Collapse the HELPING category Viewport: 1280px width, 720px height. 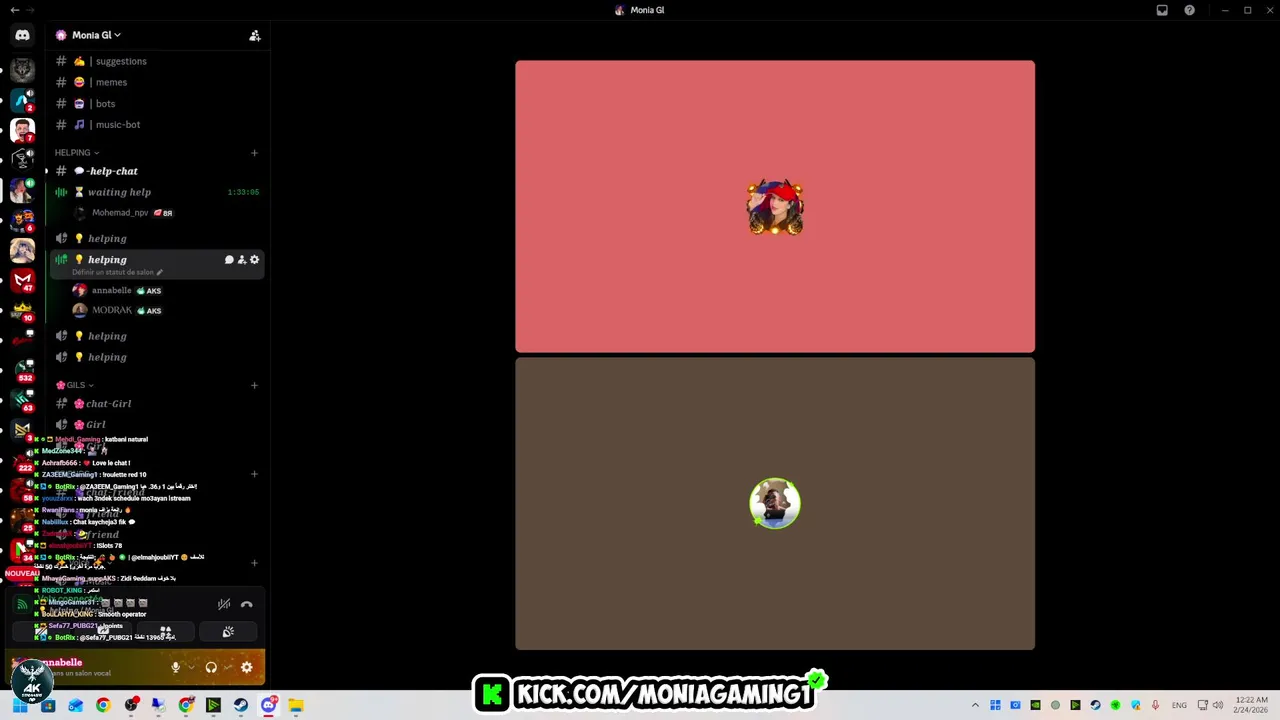coord(77,152)
